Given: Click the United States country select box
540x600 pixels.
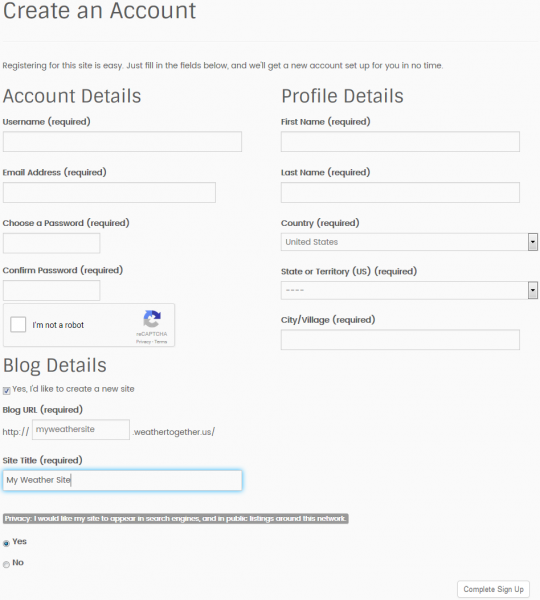Looking at the screenshot, I should click(x=409, y=242).
